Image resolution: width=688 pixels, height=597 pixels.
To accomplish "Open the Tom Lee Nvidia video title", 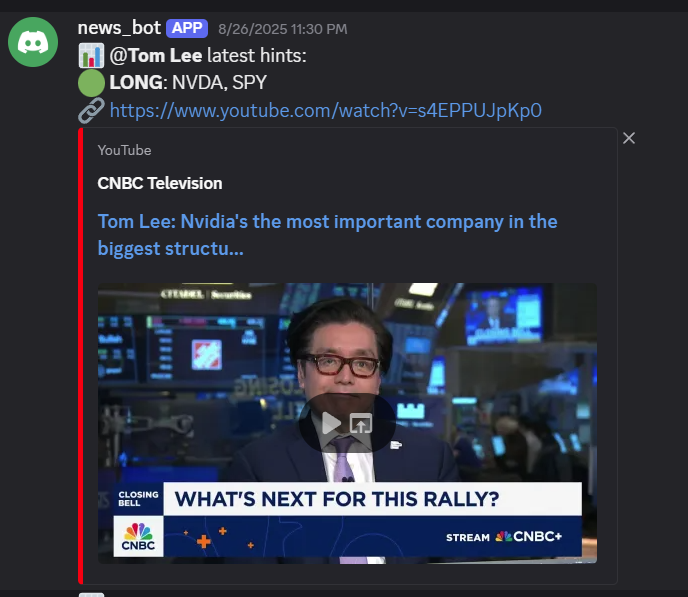I will (327, 235).
